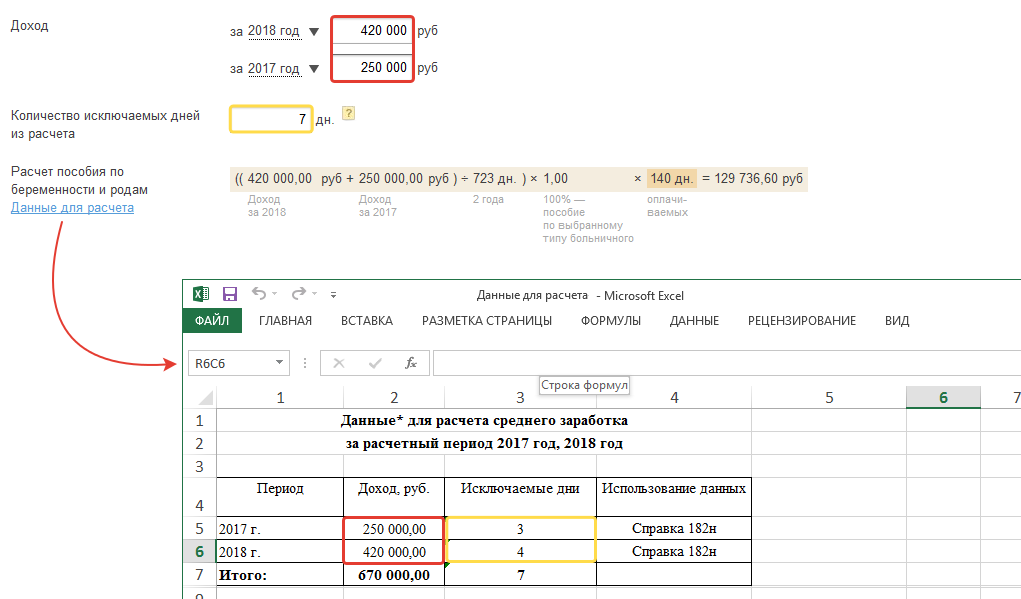Select cell with 420 000,00 income
The image size is (1021, 599).
393,551
